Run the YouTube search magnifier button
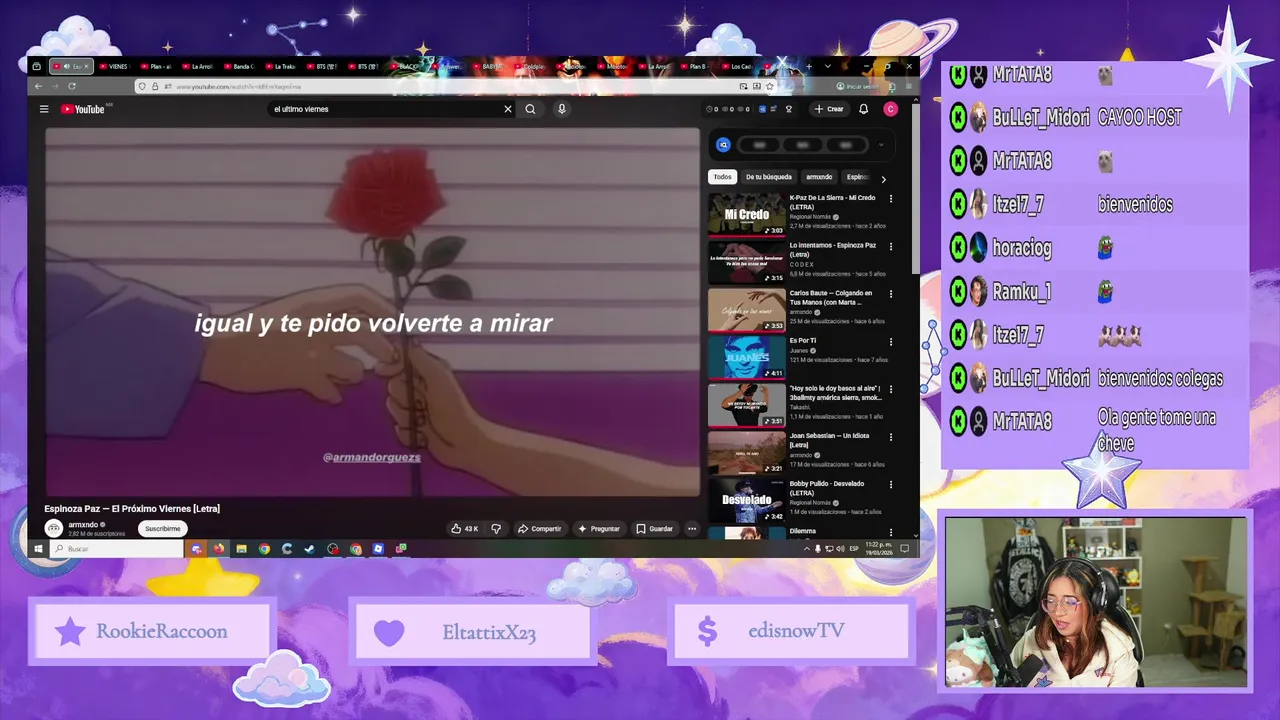 [x=530, y=109]
